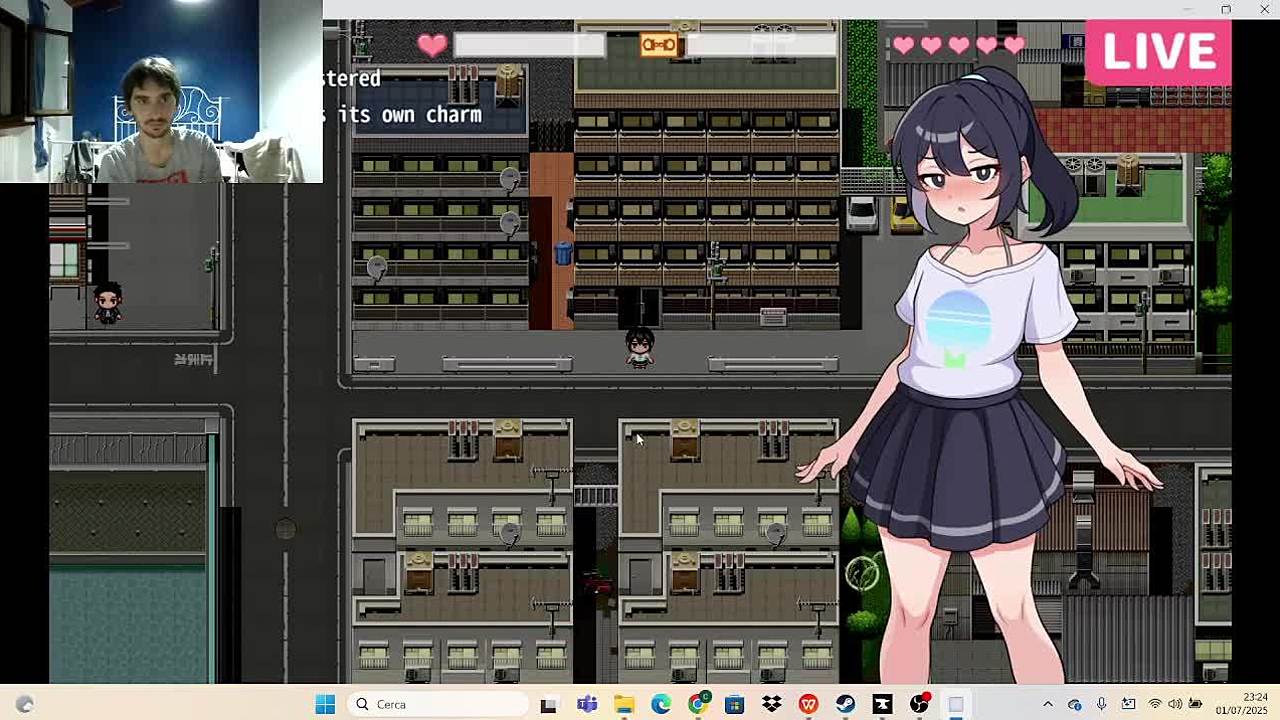Open Task View from the taskbar

point(548,705)
